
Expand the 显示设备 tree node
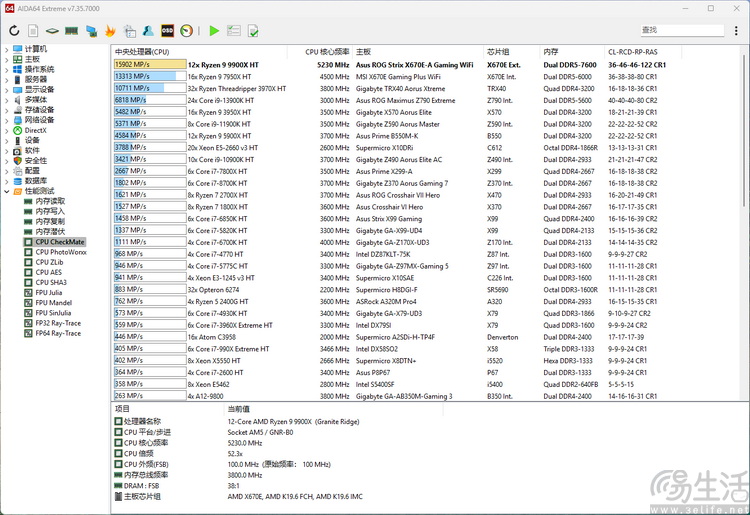coord(7,89)
